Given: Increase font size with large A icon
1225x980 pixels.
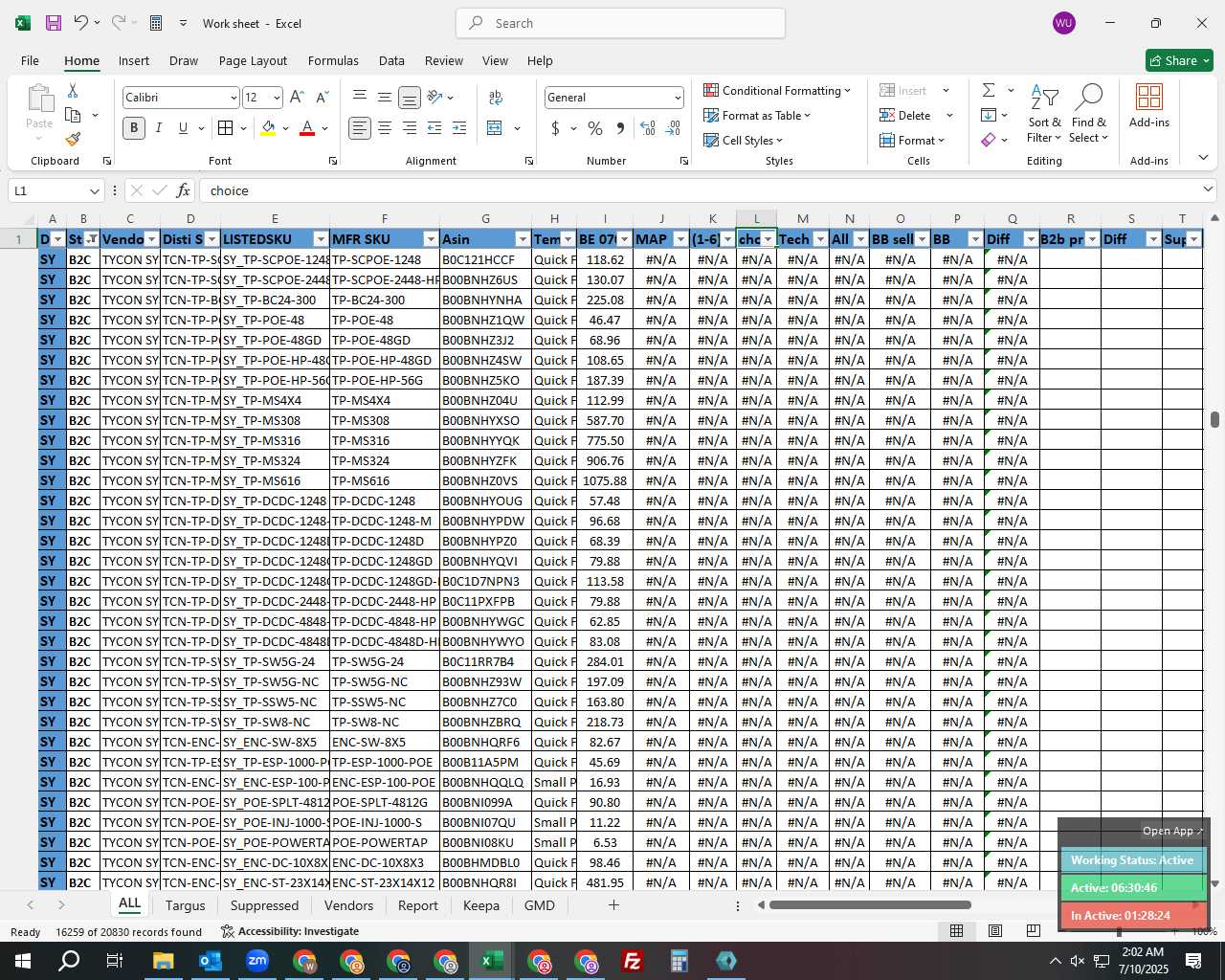Looking at the screenshot, I should click(x=297, y=98).
